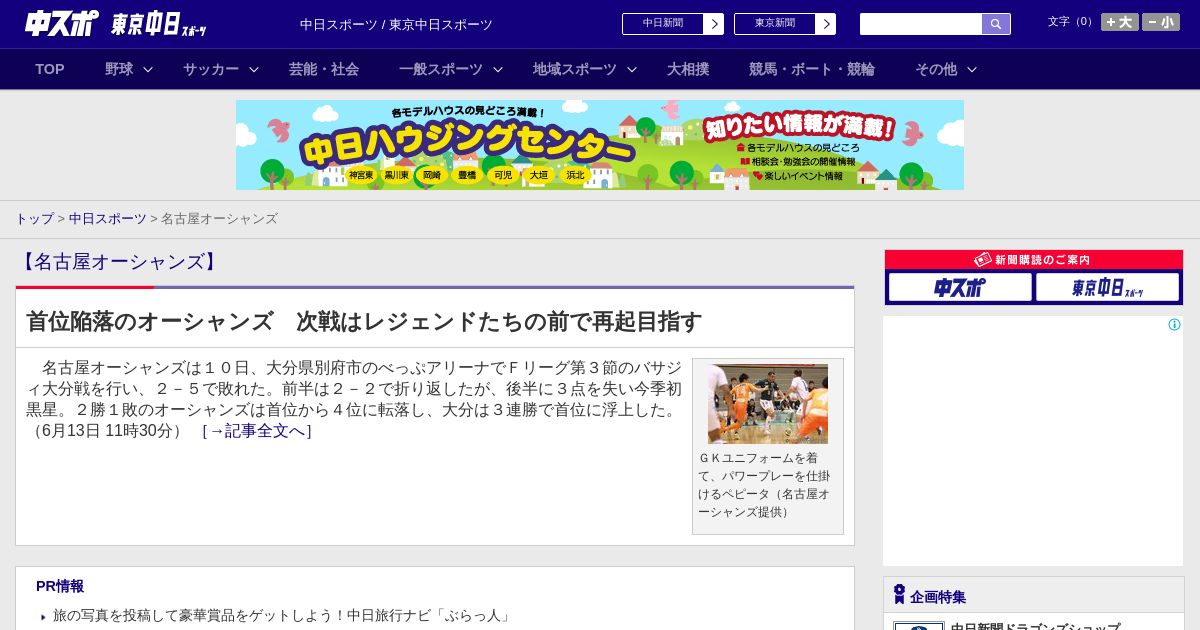Expand chevron next to 一般スポーツ
The image size is (1200, 630).
pyautogui.click(x=498, y=69)
